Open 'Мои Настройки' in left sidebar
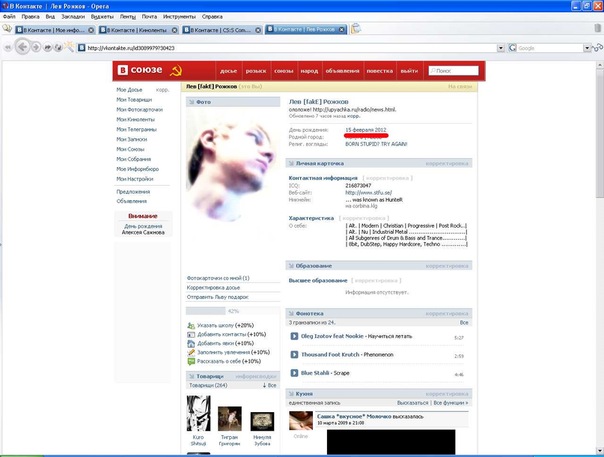The image size is (604, 457). tap(133, 177)
